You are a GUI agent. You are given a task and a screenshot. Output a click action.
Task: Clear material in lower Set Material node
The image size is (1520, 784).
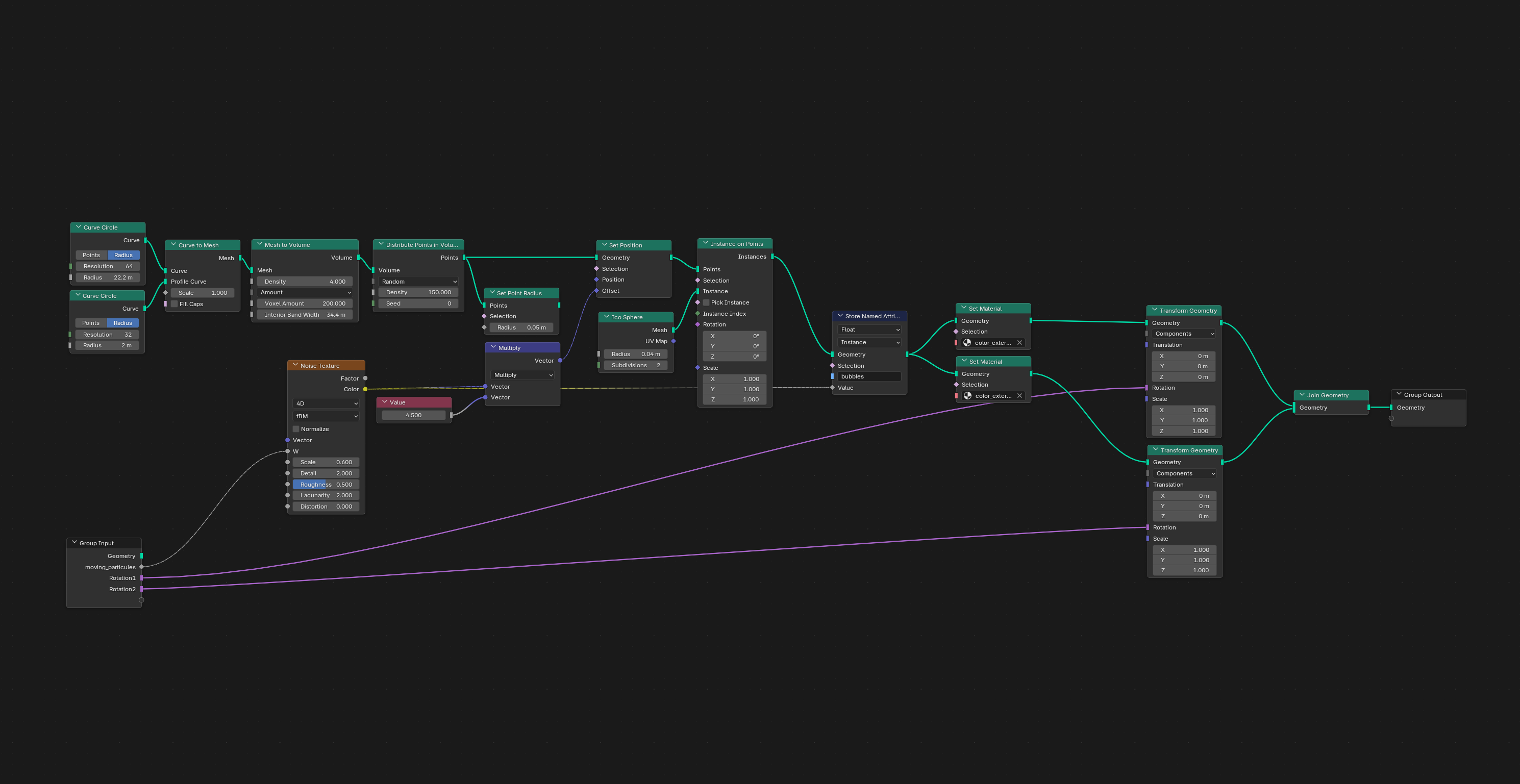(1019, 396)
